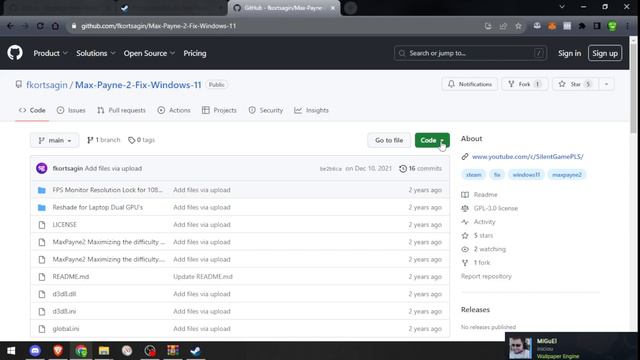Open 16 commits history
This screenshot has height=360, width=640.
(x=420, y=169)
